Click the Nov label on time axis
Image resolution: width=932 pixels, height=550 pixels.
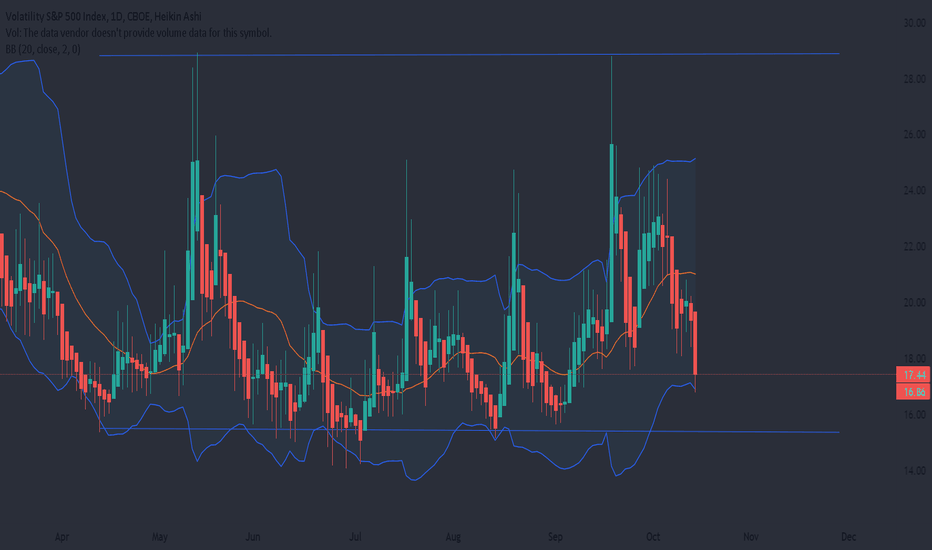point(751,537)
